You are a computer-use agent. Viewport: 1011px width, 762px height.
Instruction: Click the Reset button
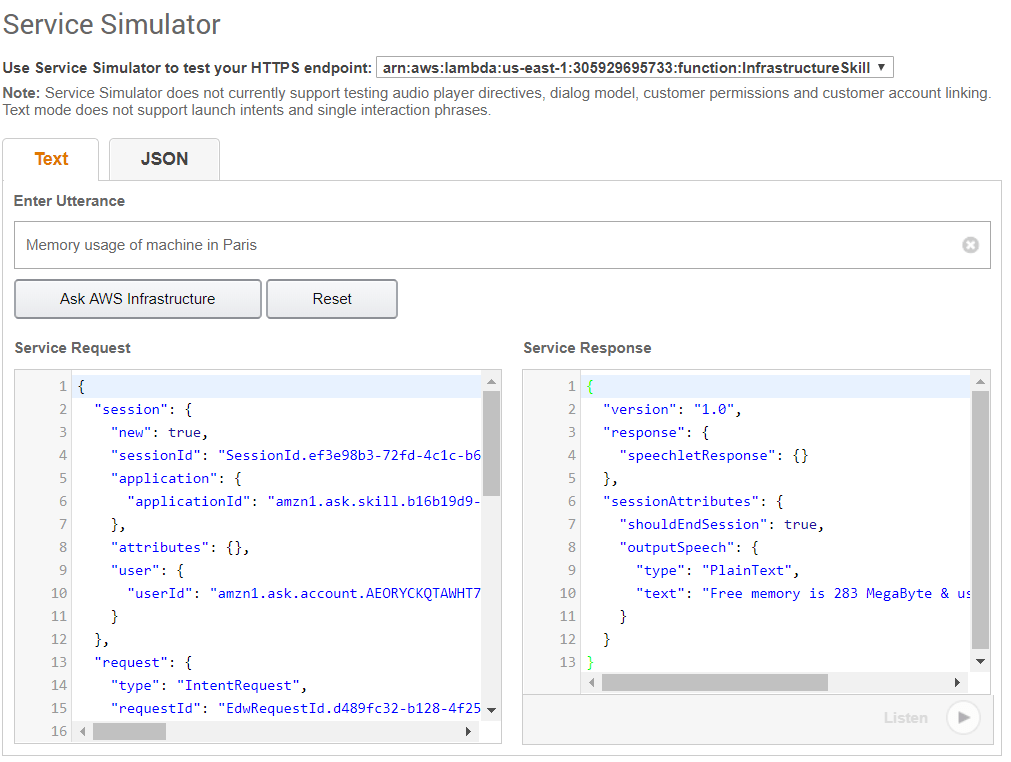(332, 299)
